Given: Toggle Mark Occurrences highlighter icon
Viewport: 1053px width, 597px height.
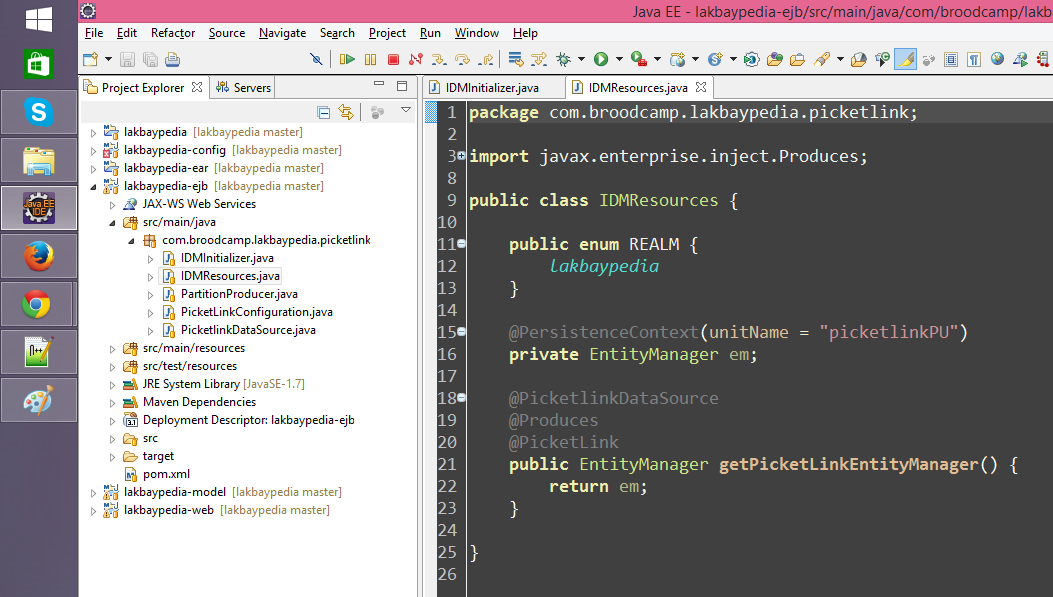Looking at the screenshot, I should coord(905,59).
